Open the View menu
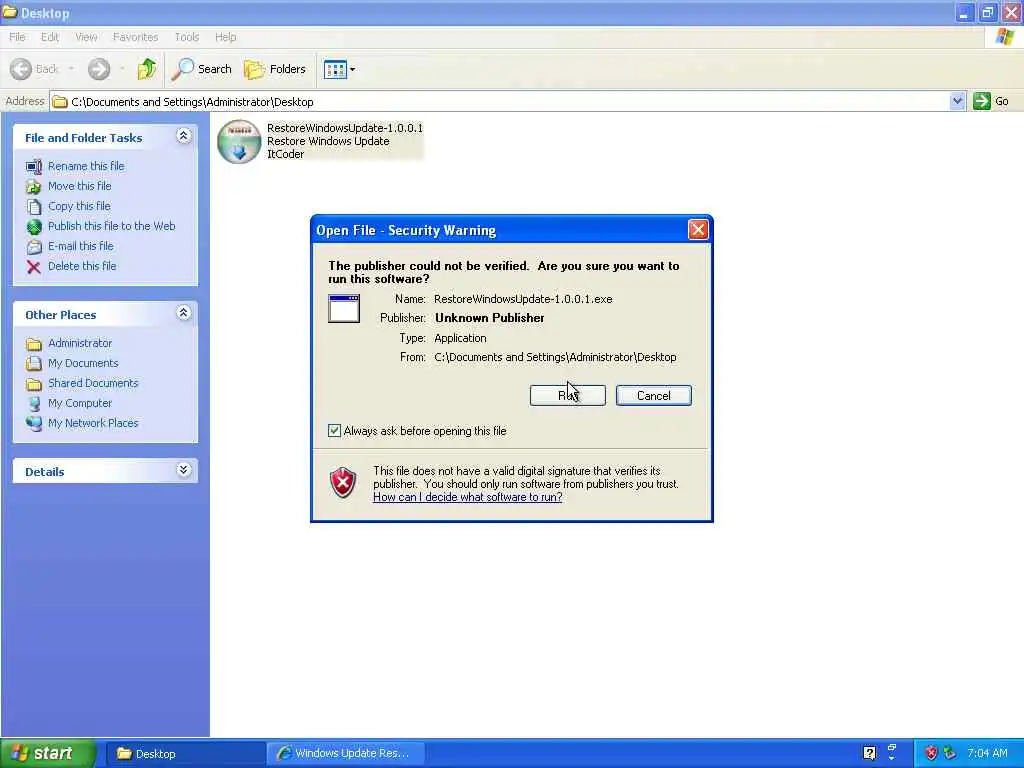 point(86,37)
